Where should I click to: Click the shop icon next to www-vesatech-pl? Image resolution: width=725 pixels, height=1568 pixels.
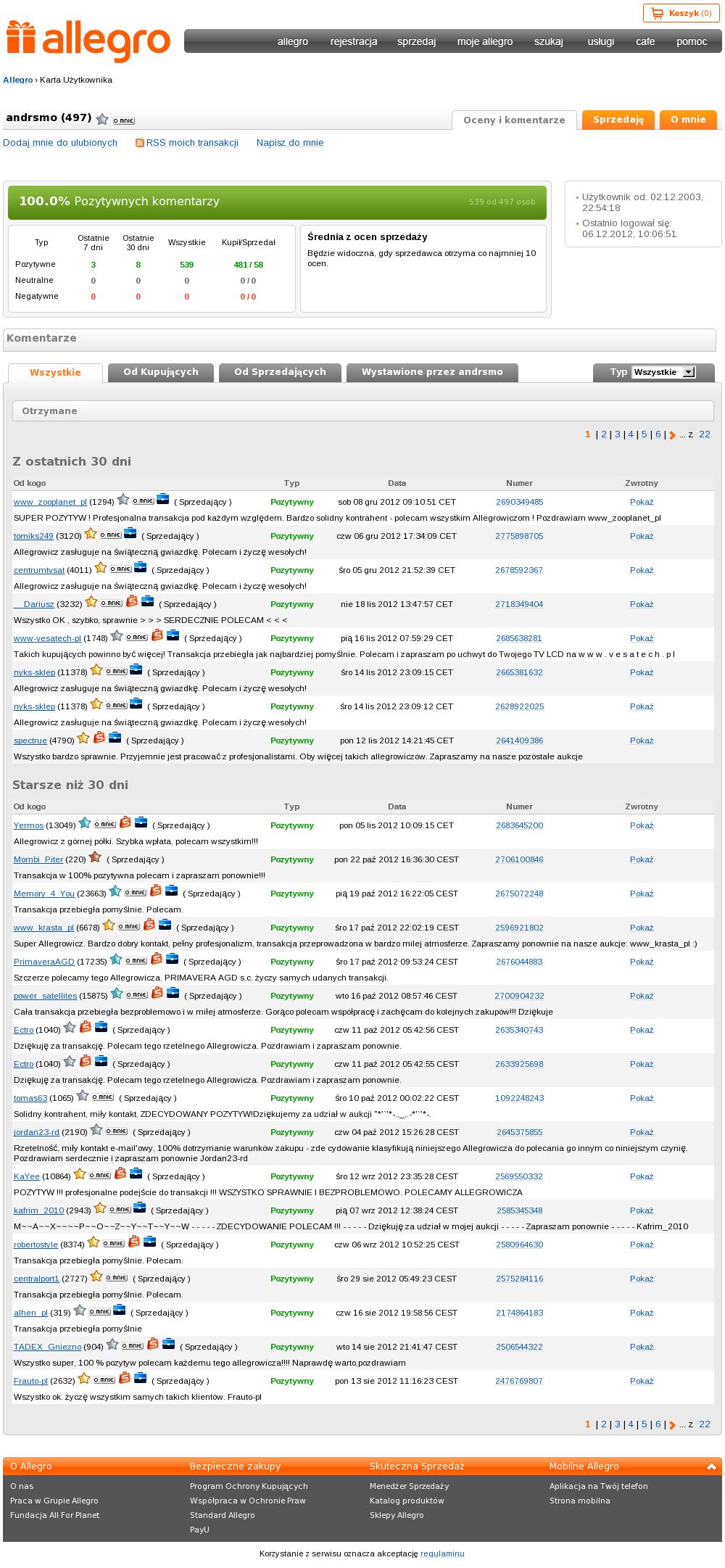click(x=157, y=635)
